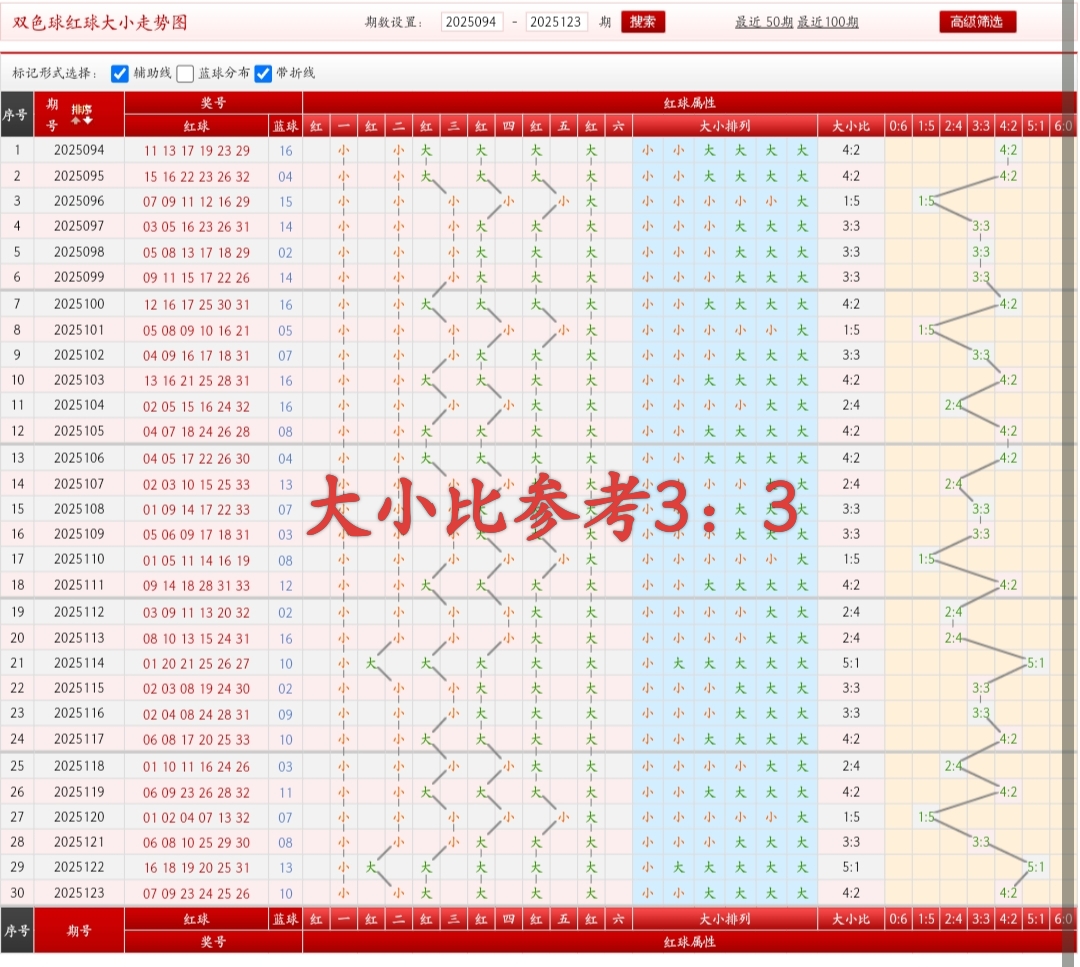
Task: Click the 5:1 trend marker in row 2025114
Action: click(1036, 663)
